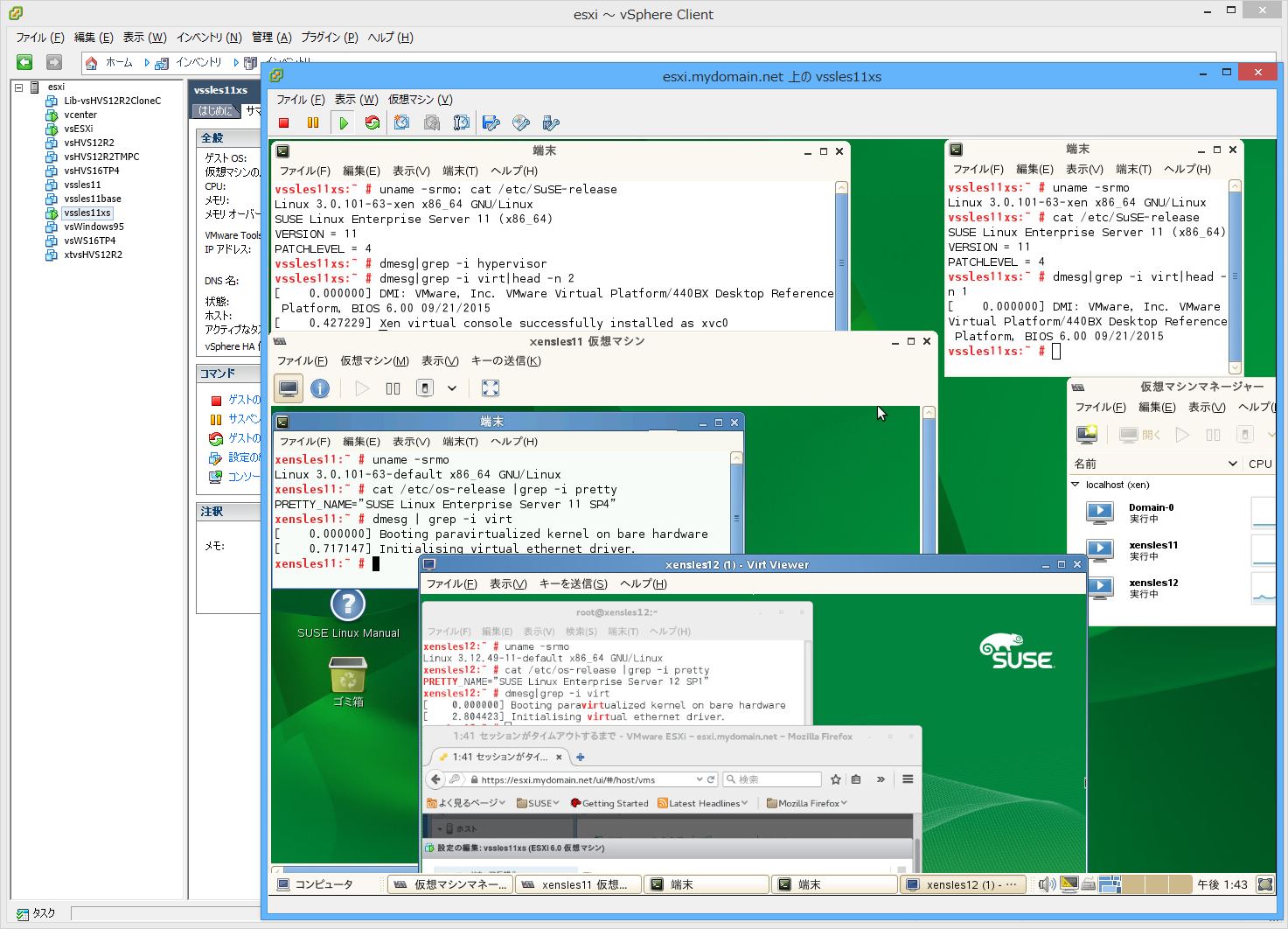Take a snapshot of the virtual machine

point(401,123)
